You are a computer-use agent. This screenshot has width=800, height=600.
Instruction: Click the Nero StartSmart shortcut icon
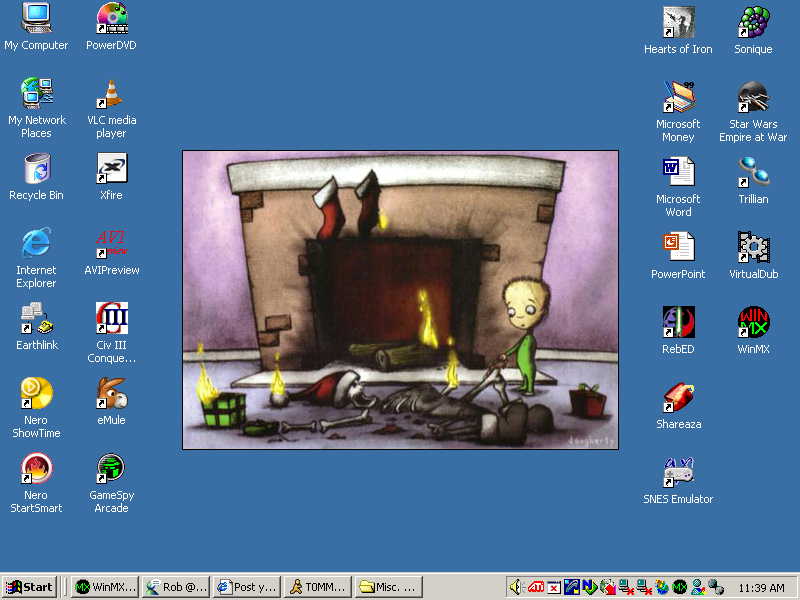click(36, 468)
